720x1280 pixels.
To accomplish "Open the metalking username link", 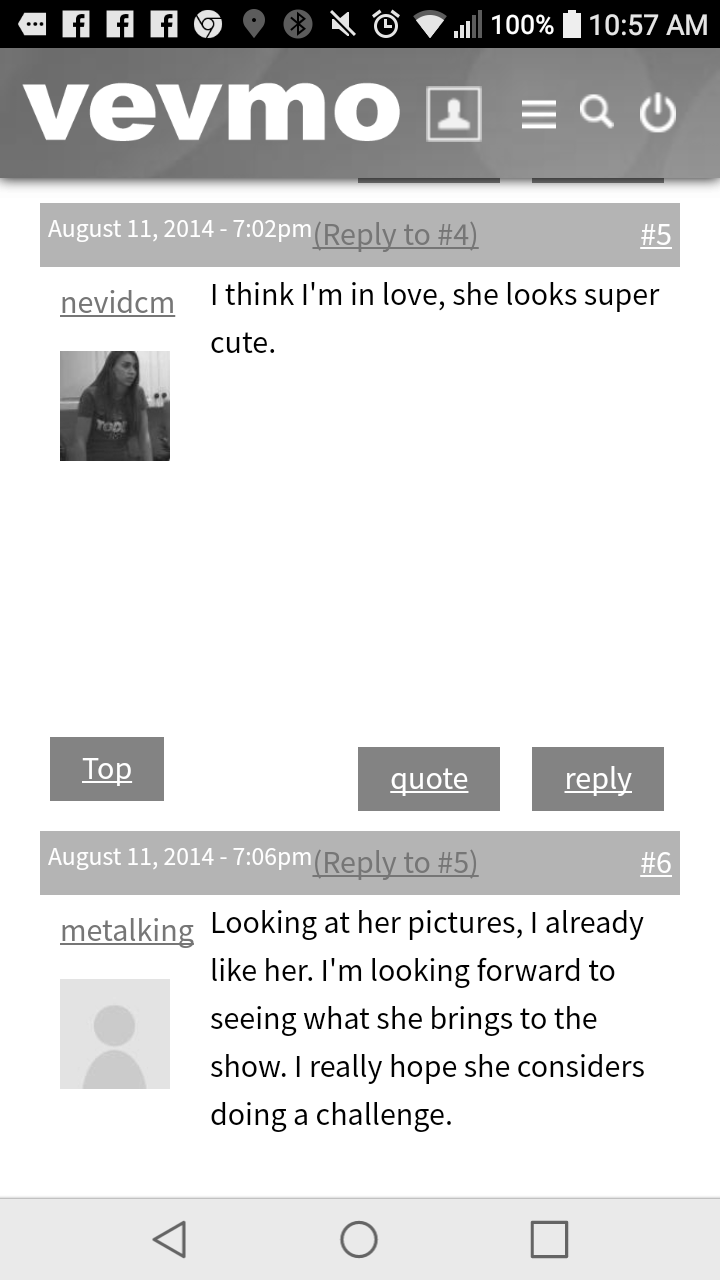I will (x=127, y=930).
